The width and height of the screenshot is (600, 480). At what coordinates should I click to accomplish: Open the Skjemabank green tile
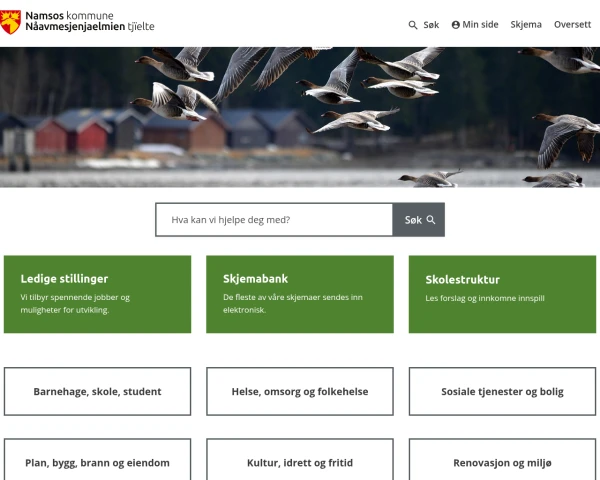300,294
